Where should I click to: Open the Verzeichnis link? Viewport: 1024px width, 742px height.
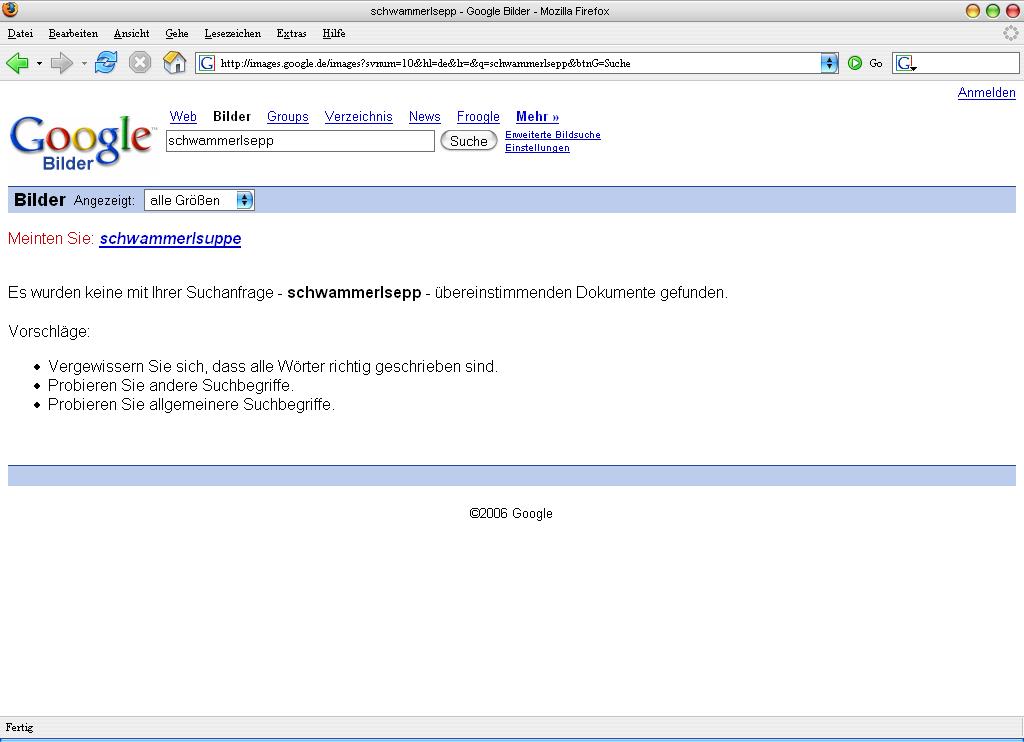coord(359,117)
